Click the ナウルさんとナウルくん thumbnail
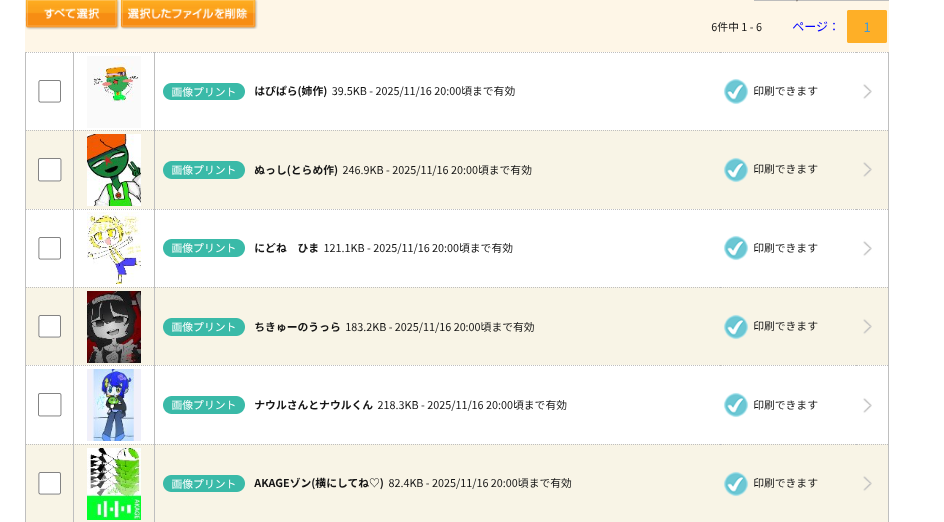The width and height of the screenshot is (944, 522). tap(114, 405)
